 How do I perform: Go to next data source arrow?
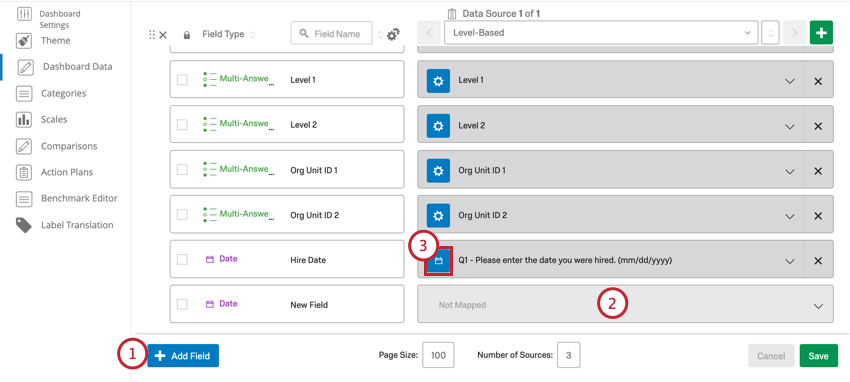coord(795,33)
